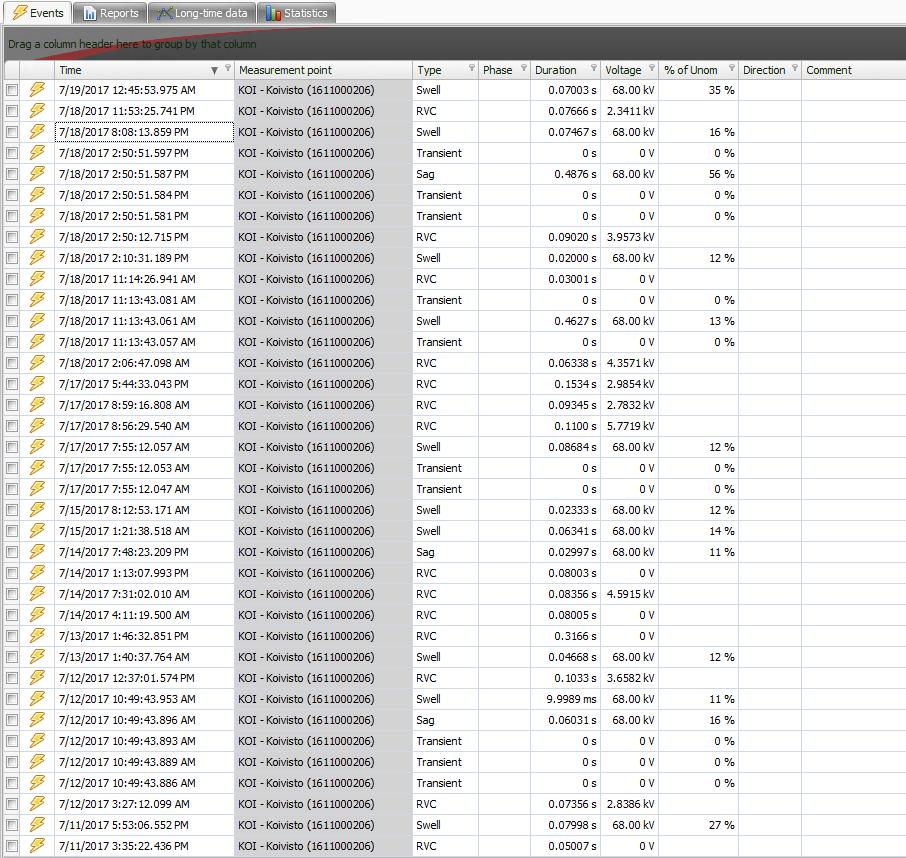This screenshot has width=906, height=858.
Task: Click lightning icon for 7/18/2017 2:50:51.587 PM sag
Action: (x=37, y=173)
